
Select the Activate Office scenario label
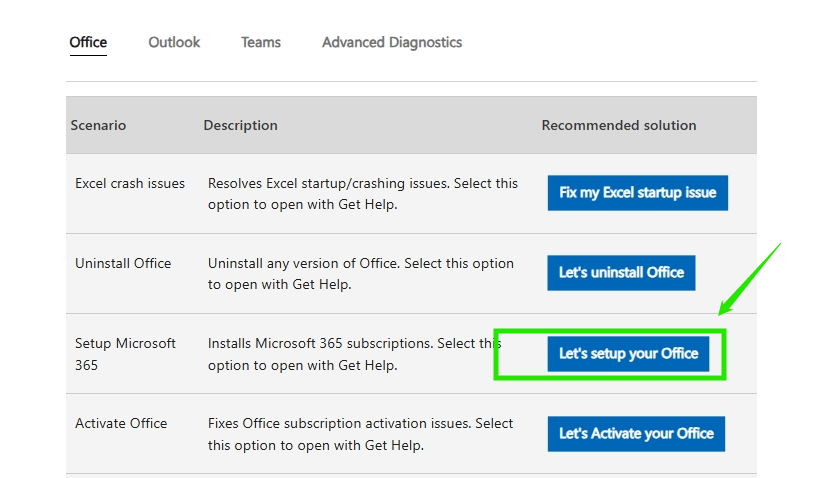point(121,423)
